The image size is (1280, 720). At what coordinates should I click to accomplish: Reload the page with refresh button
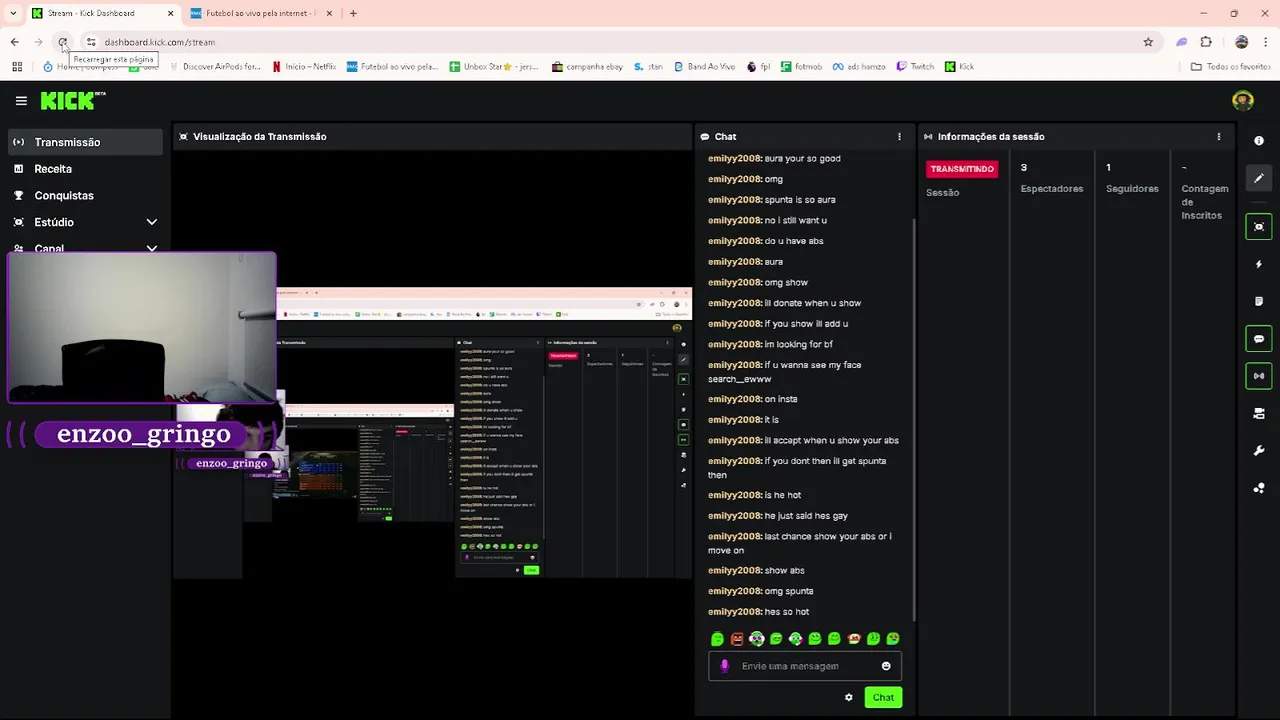[62, 42]
